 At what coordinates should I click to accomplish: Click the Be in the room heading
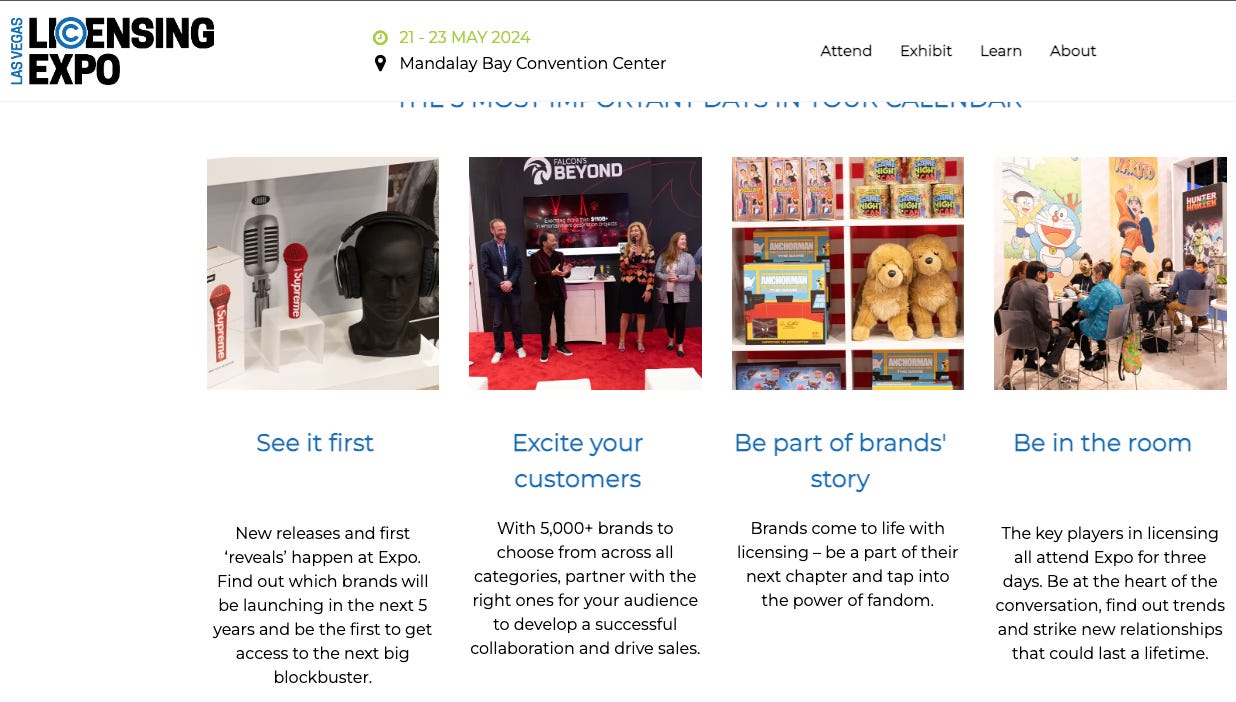click(1102, 443)
